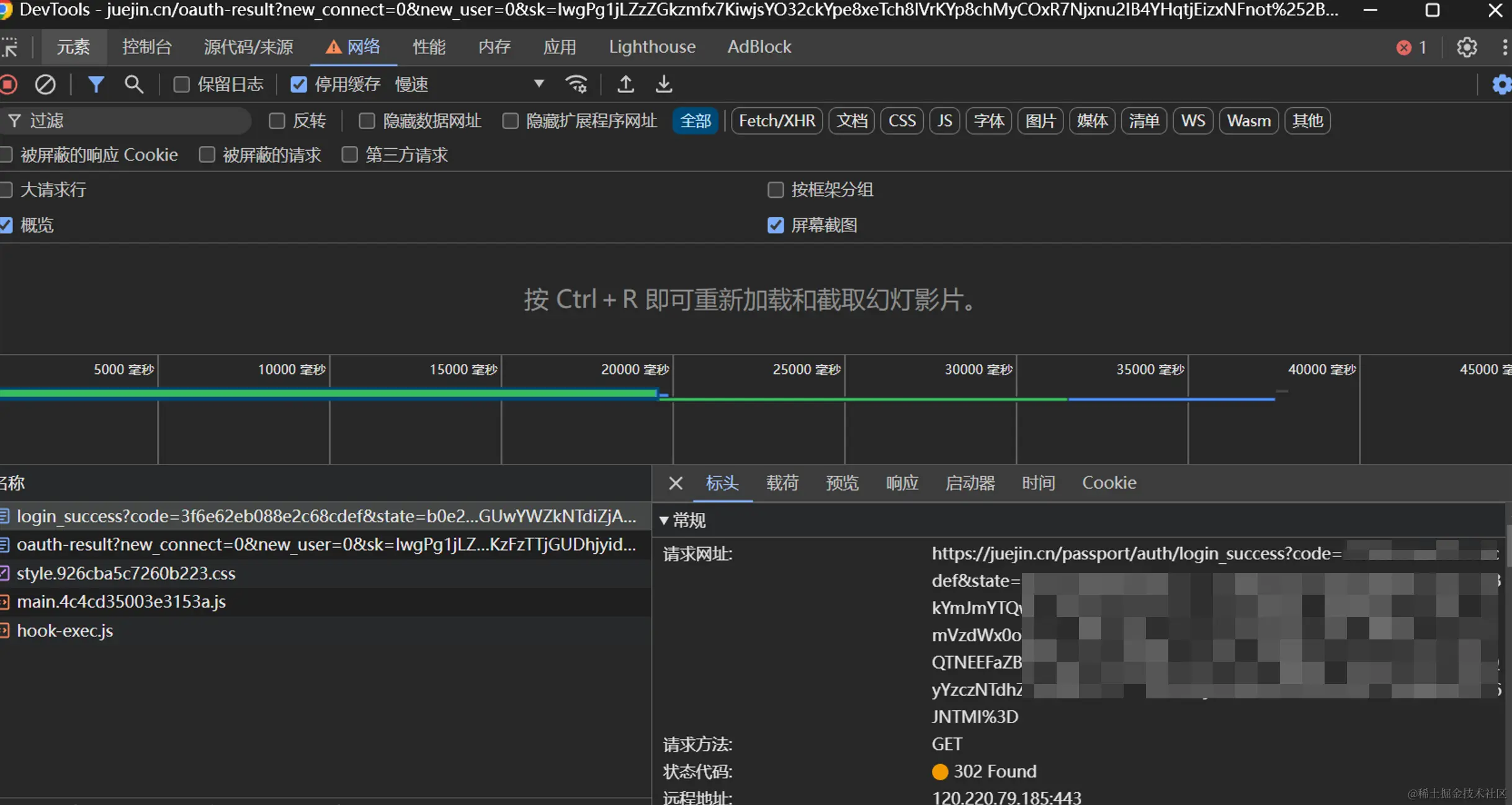Toggle the funnel filter icon in toolbar

click(x=96, y=84)
